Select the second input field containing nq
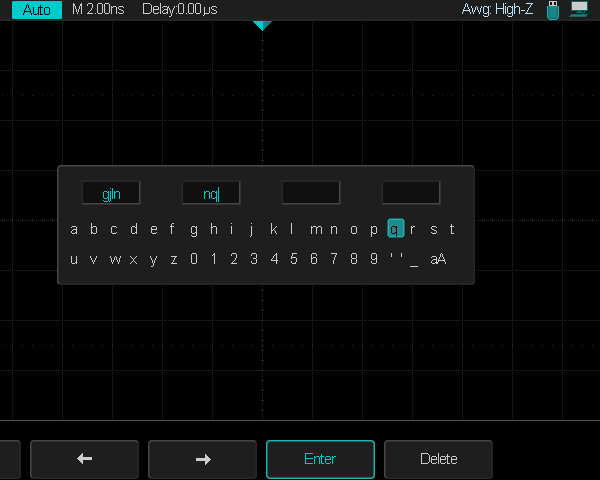The image size is (600, 480). 211,193
